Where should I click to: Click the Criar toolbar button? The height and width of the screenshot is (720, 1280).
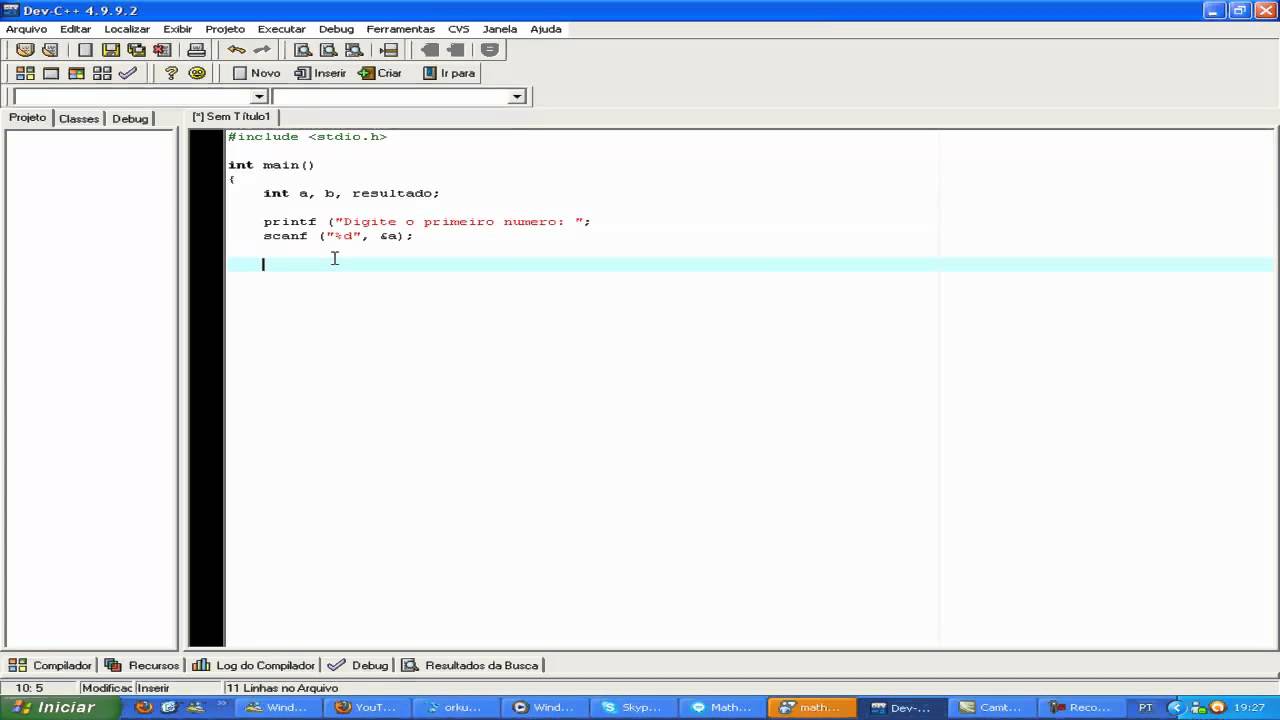(380, 73)
